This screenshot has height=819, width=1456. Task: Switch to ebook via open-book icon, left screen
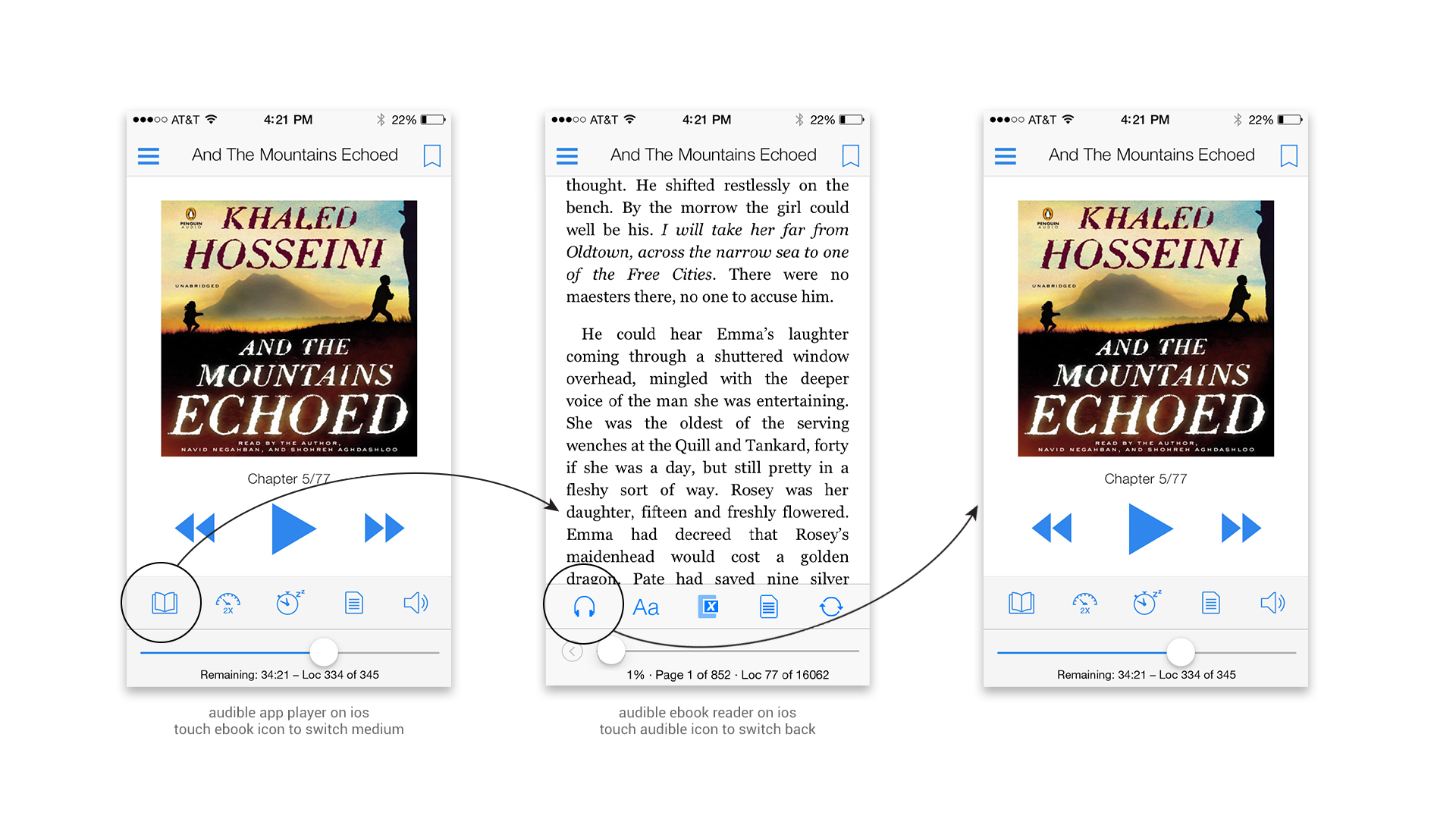pyautogui.click(x=165, y=604)
